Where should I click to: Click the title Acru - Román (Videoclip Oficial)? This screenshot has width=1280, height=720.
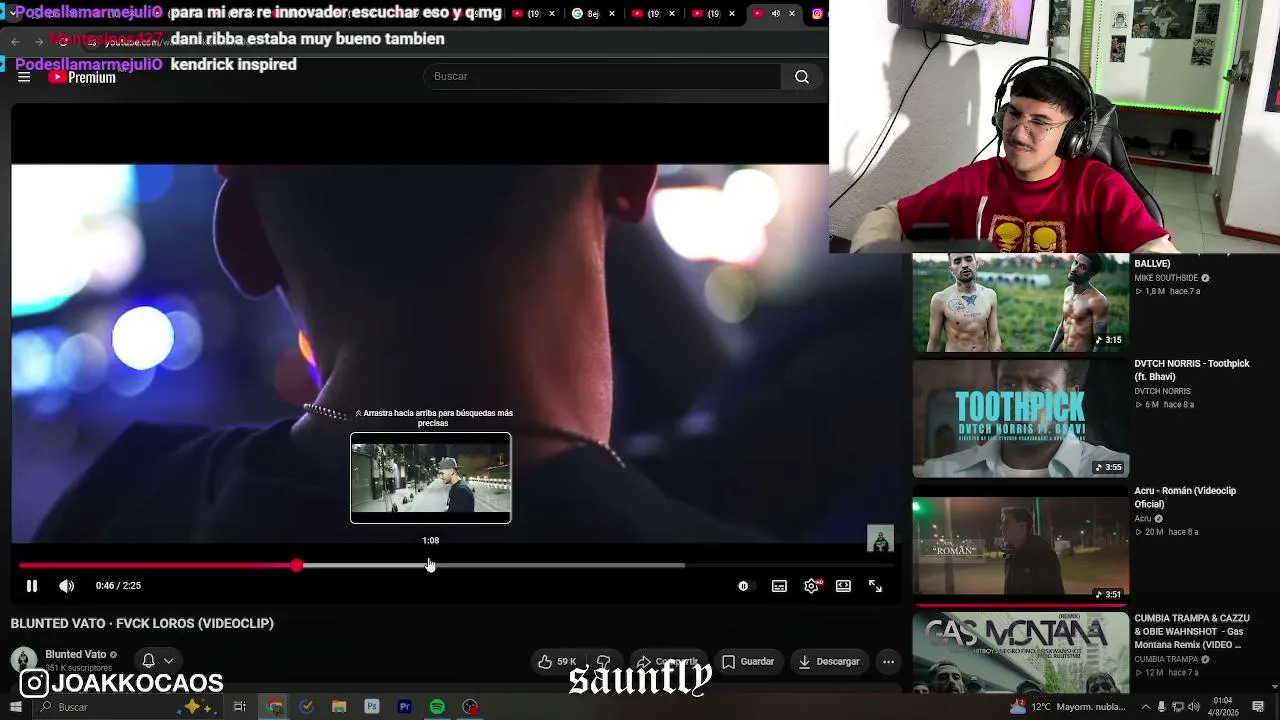pyautogui.click(x=1185, y=497)
